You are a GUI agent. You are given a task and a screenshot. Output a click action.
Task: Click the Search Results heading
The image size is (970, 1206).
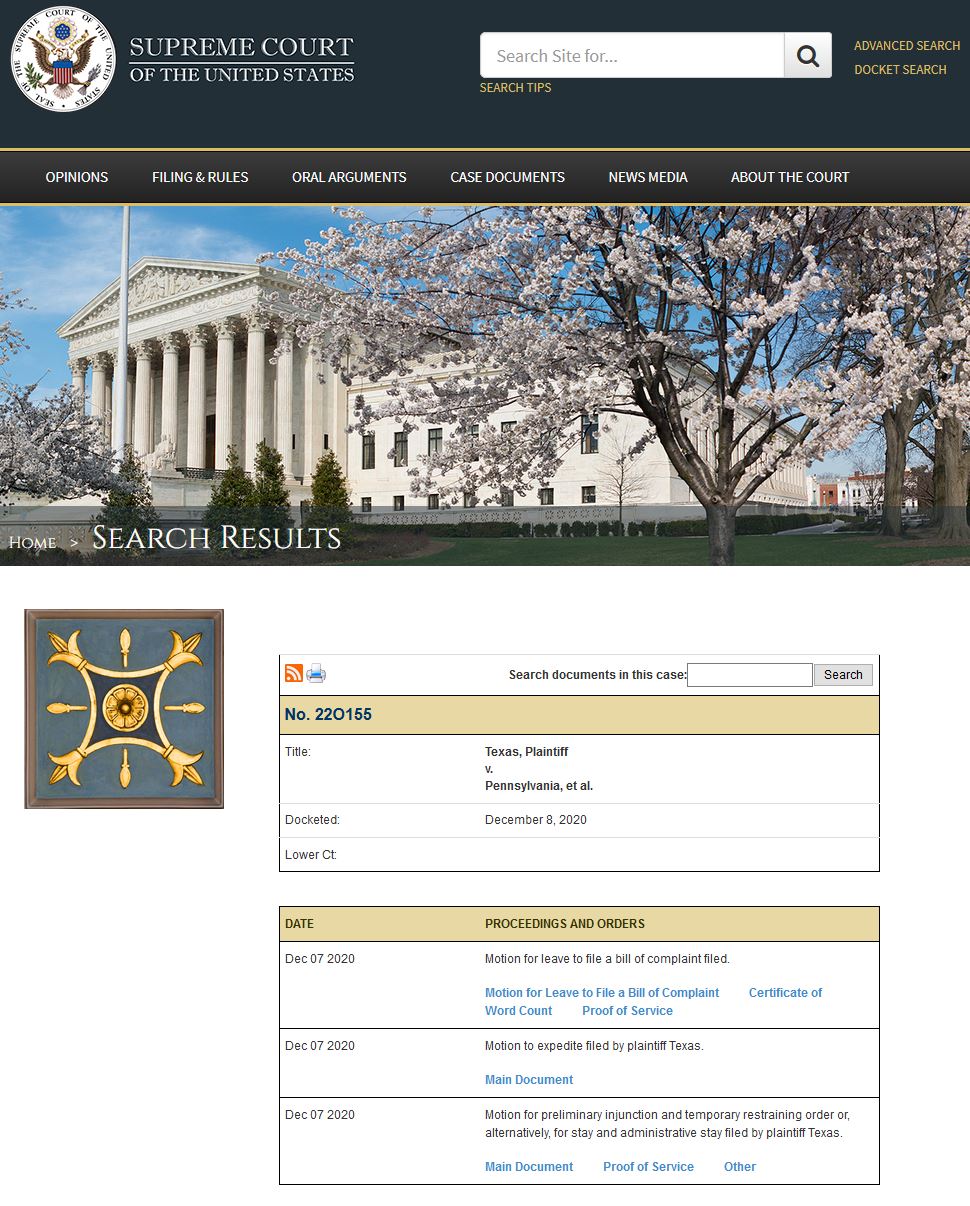point(217,538)
